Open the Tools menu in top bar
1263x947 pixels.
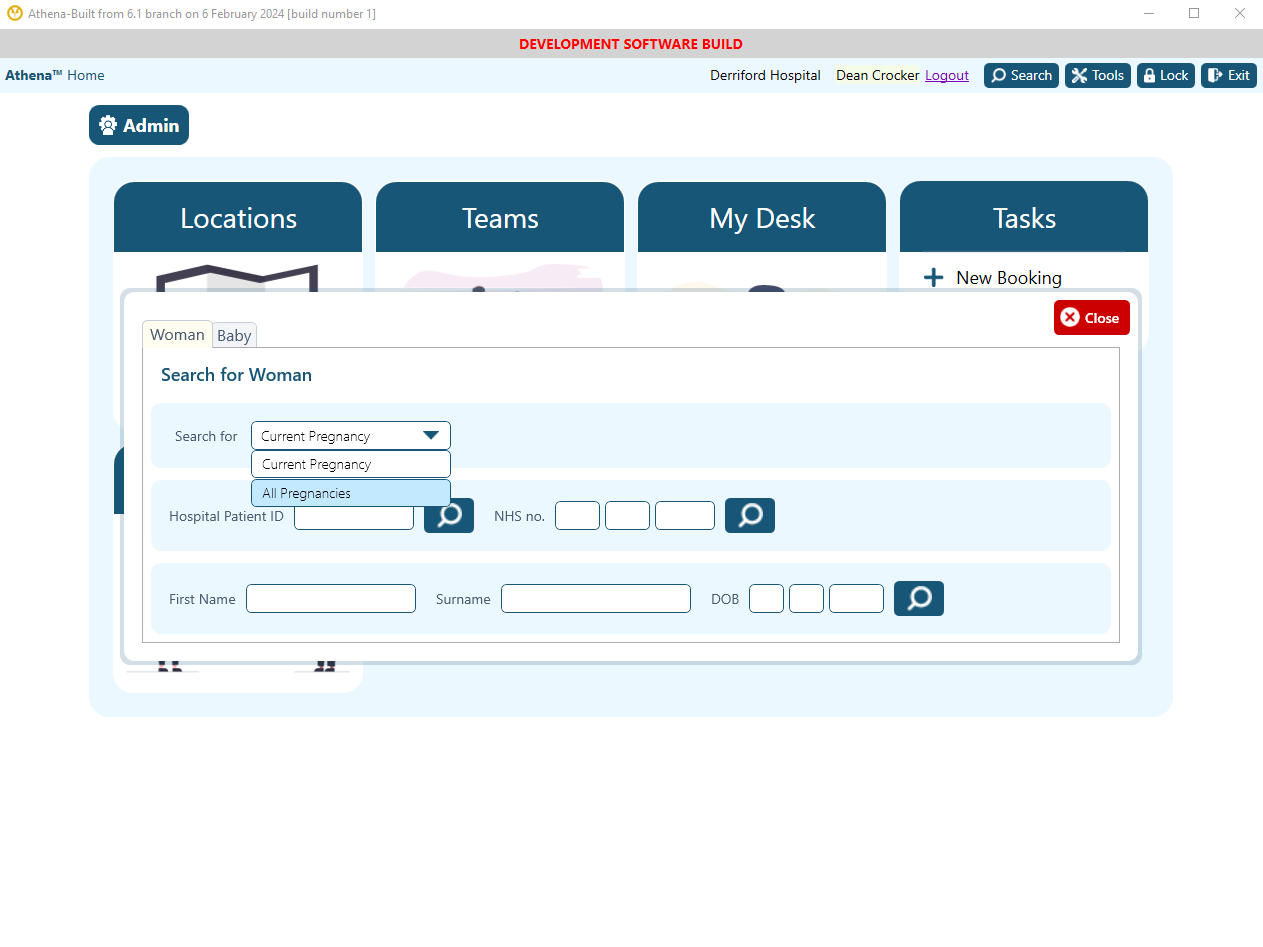pyautogui.click(x=1098, y=75)
